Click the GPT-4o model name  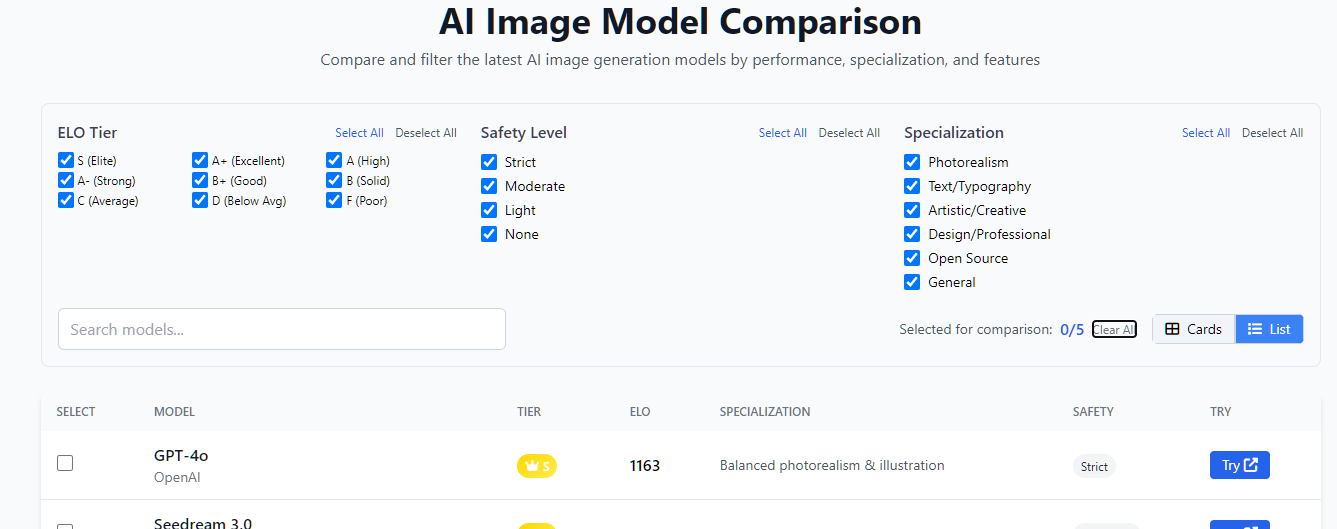pos(181,456)
